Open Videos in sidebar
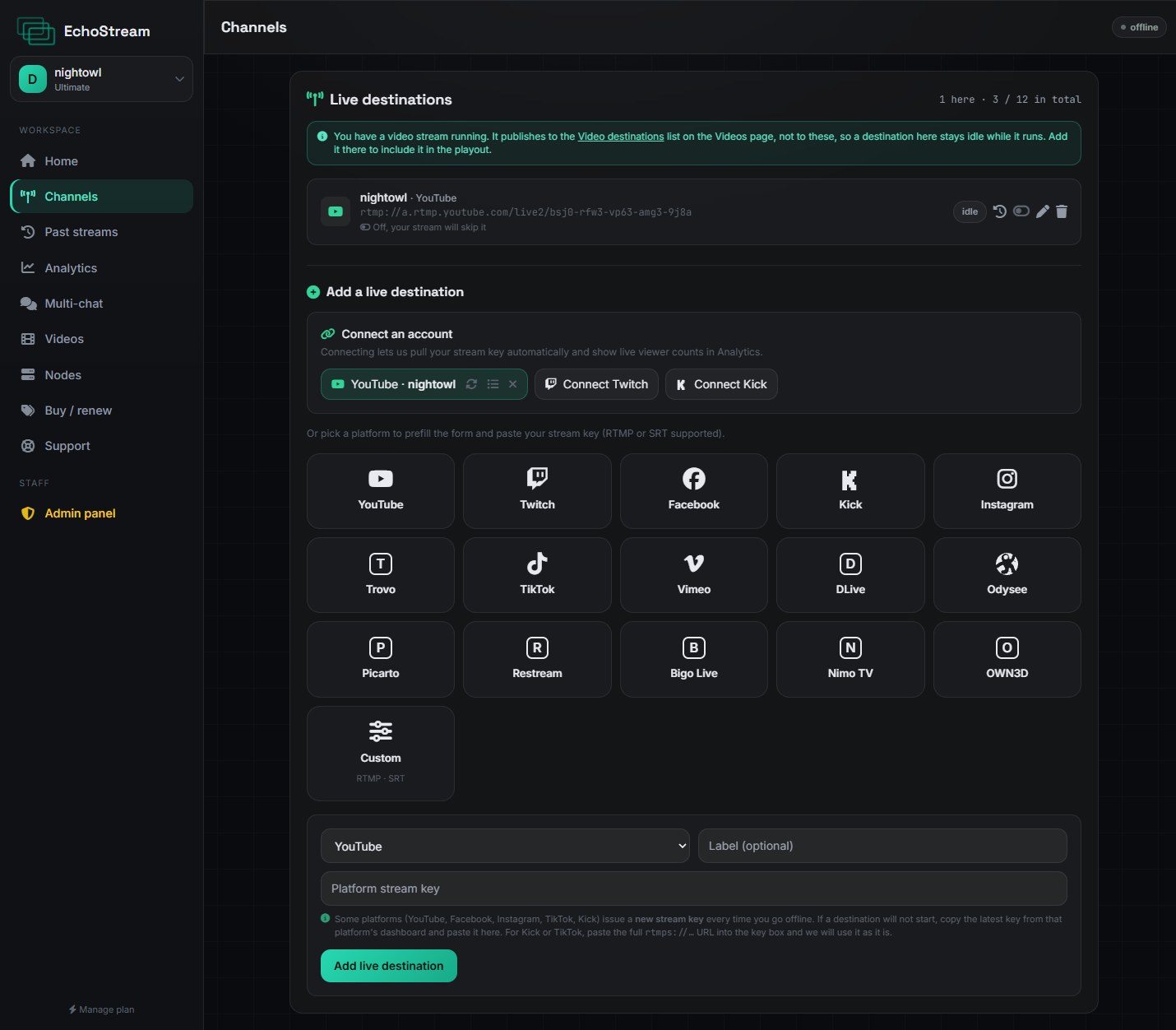Viewport: 1176px width, 1030px height. click(101, 339)
